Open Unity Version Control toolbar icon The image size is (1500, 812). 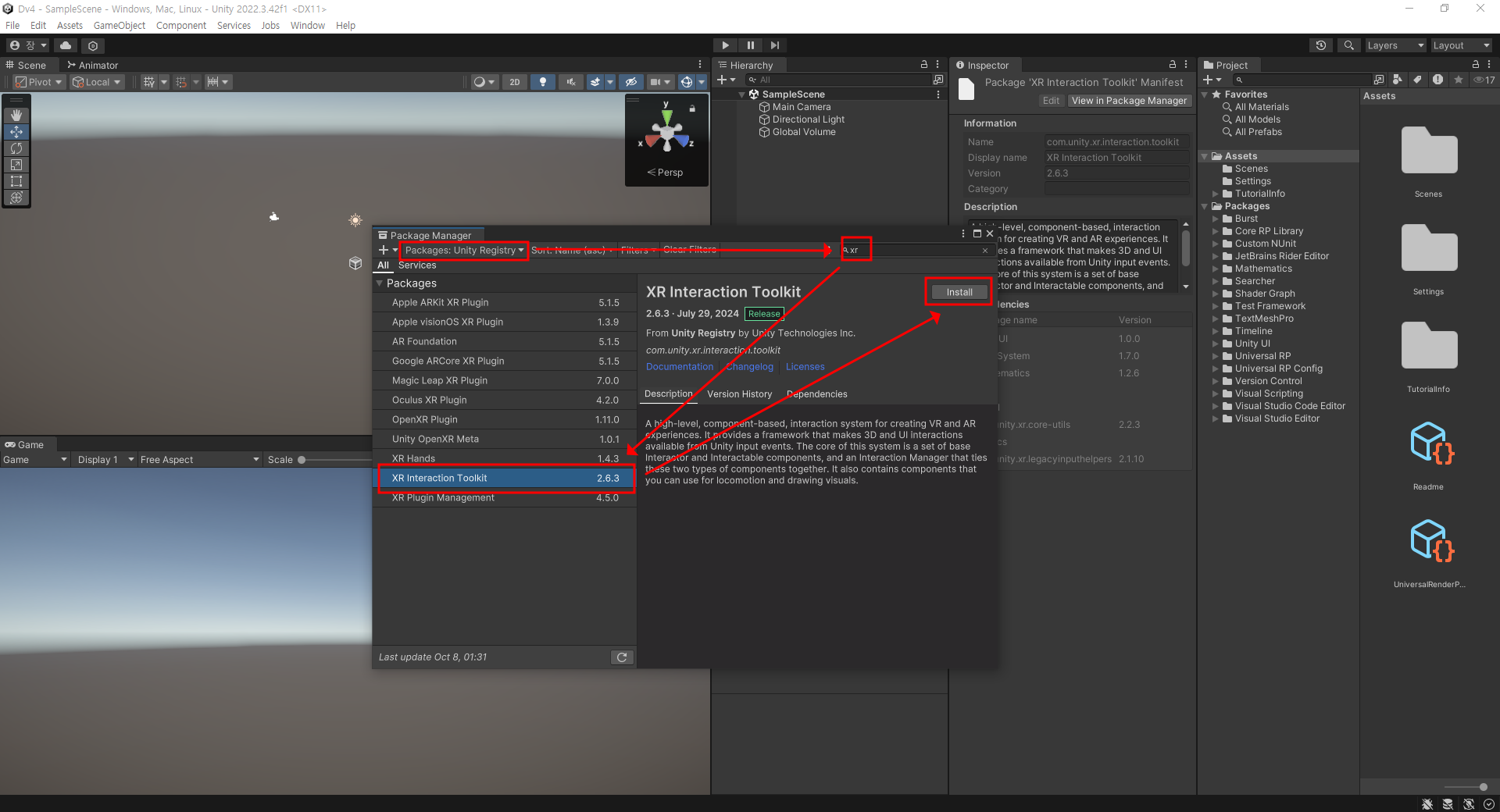click(93, 45)
